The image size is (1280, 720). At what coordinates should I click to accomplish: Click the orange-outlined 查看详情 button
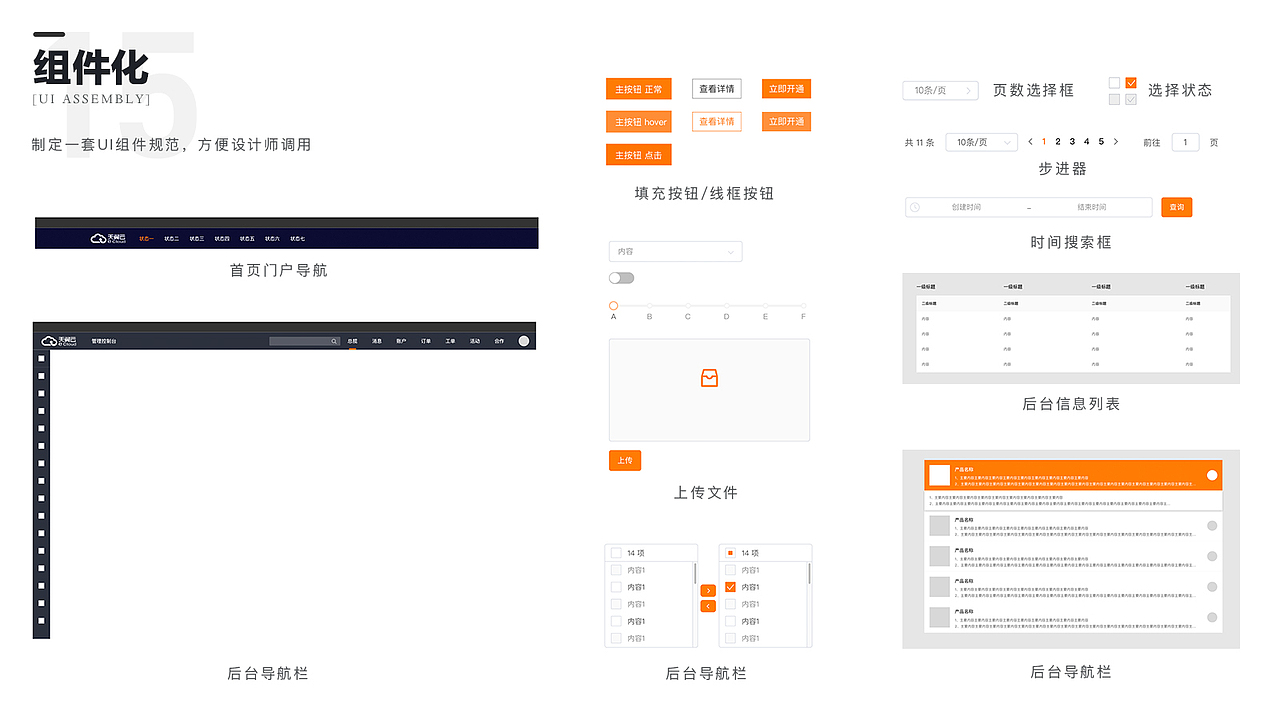[x=716, y=122]
